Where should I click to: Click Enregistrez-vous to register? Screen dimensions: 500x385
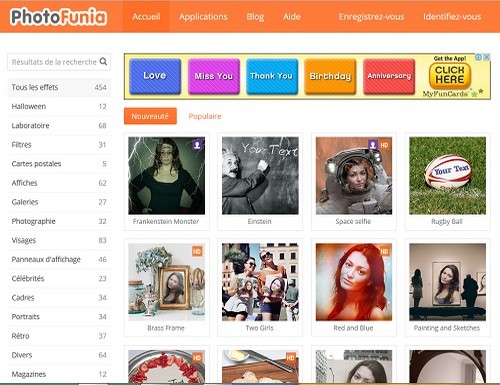coord(371,17)
